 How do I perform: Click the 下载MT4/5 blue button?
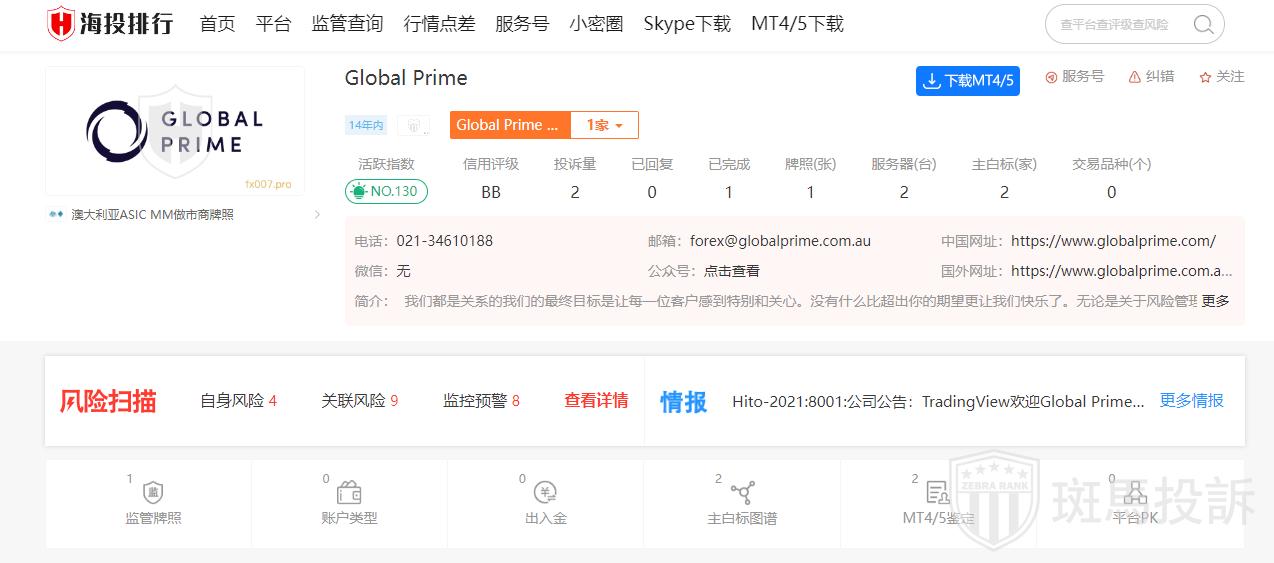pos(967,81)
